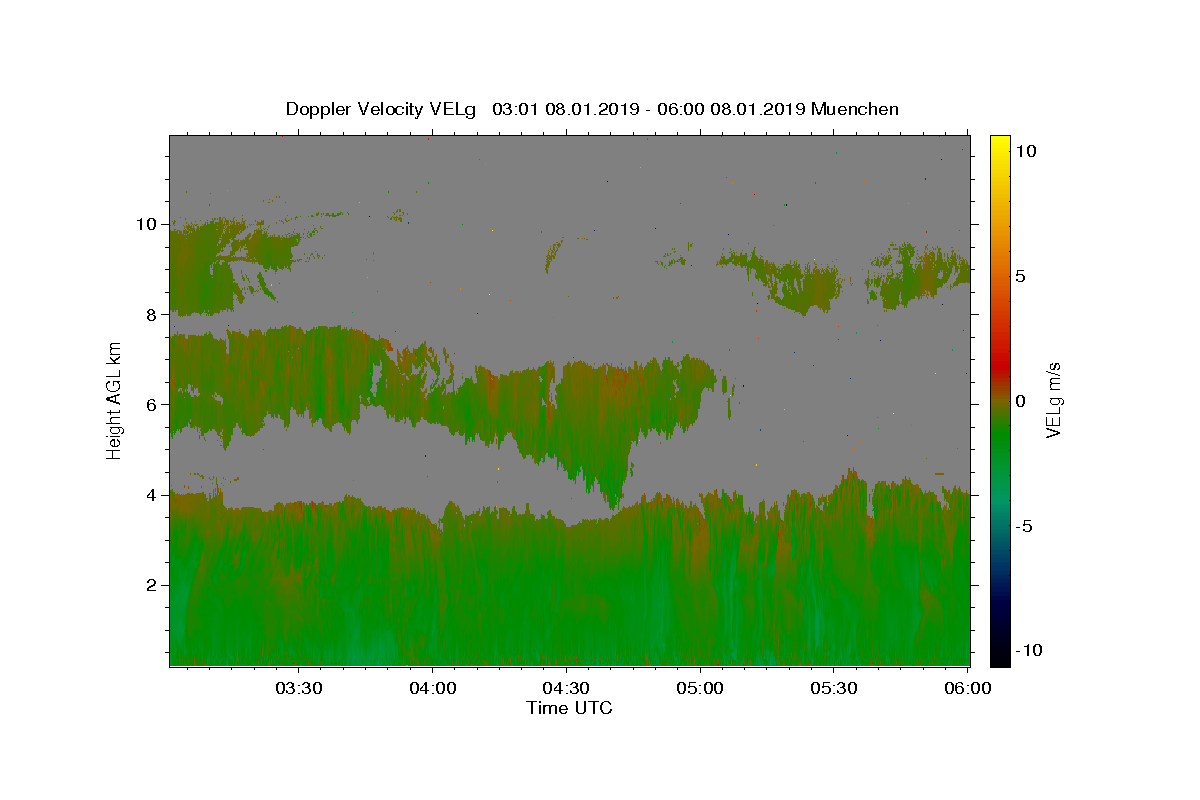Screen dimensions: 1200x800
Task: Click the colorbar value 0
Action: (x=1021, y=401)
